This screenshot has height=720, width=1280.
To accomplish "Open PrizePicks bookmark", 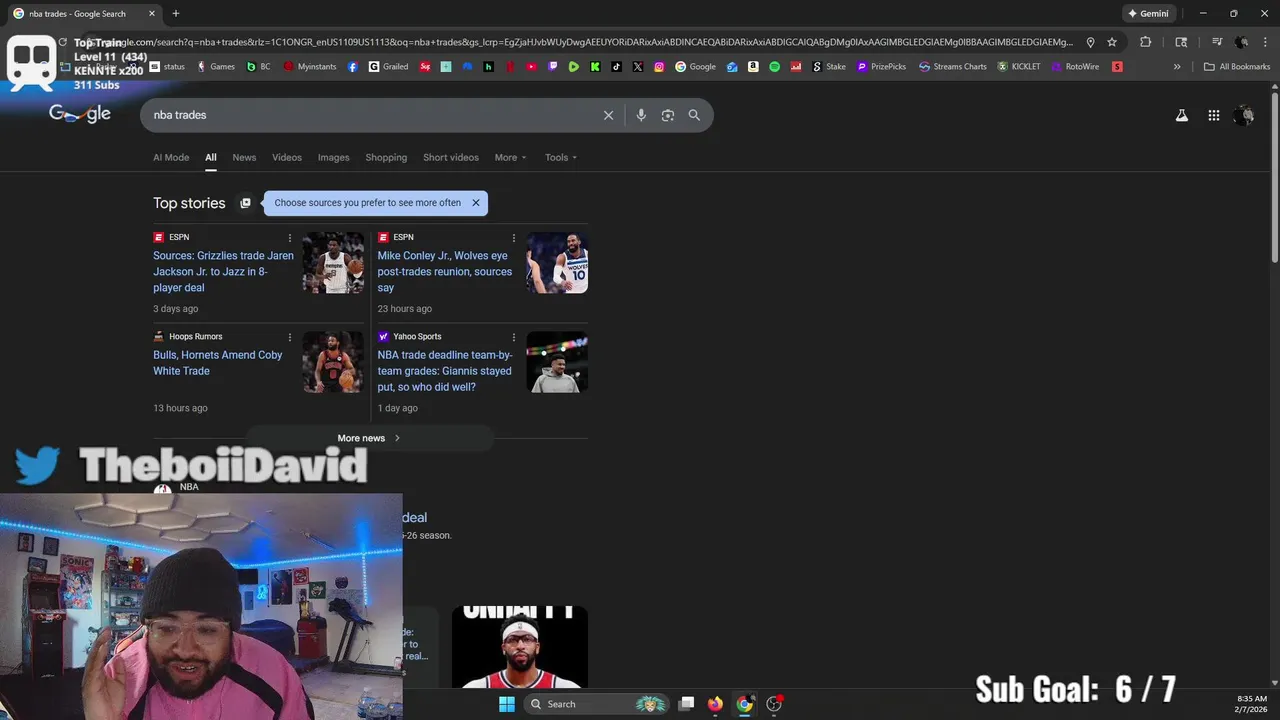I will point(882,67).
